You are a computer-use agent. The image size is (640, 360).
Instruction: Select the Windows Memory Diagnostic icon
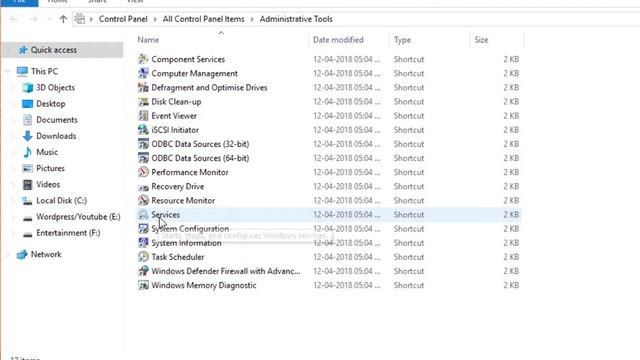(143, 285)
